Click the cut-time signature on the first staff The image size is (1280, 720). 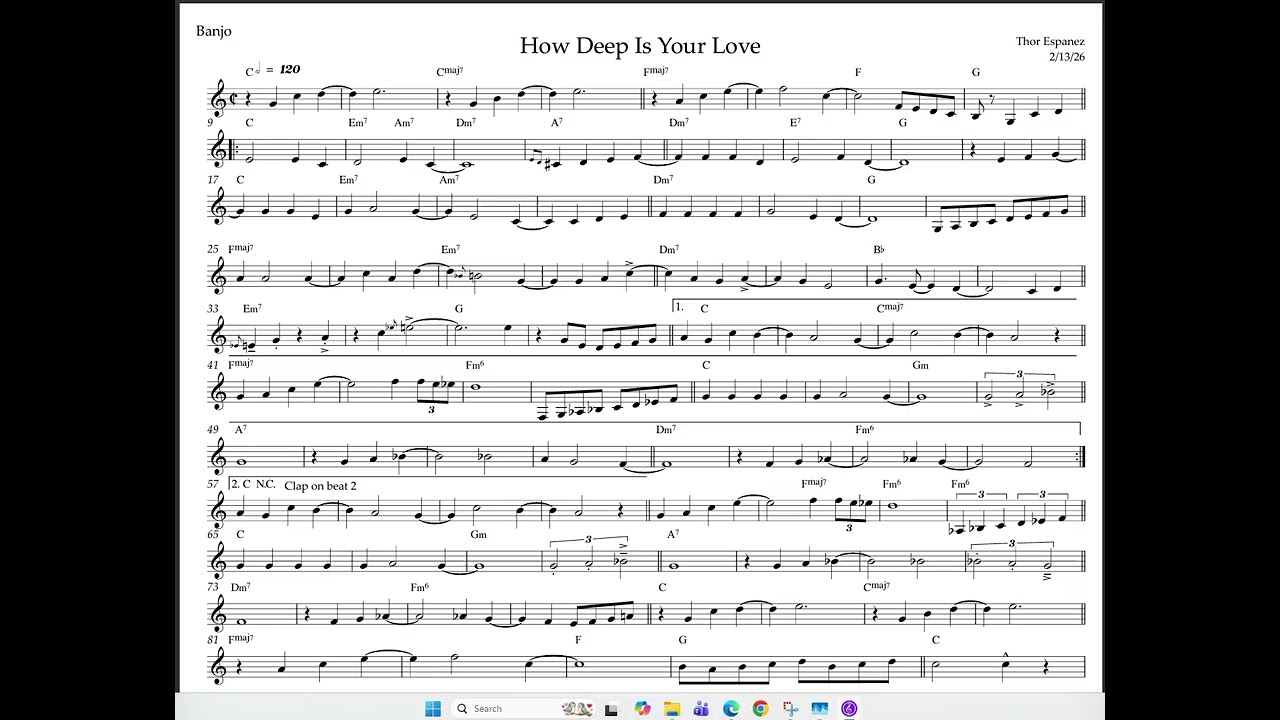[x=233, y=99]
